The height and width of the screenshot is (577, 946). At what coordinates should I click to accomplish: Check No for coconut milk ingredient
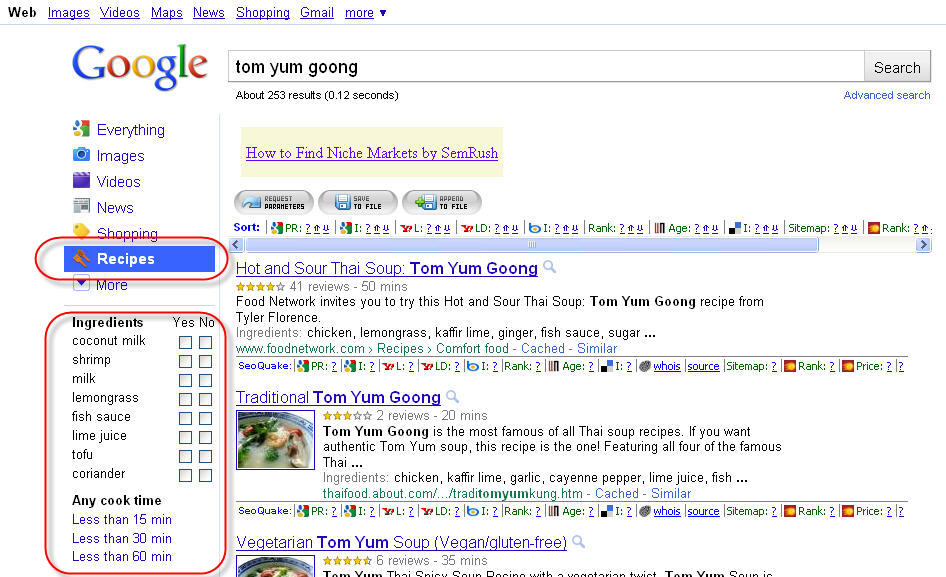pos(206,342)
